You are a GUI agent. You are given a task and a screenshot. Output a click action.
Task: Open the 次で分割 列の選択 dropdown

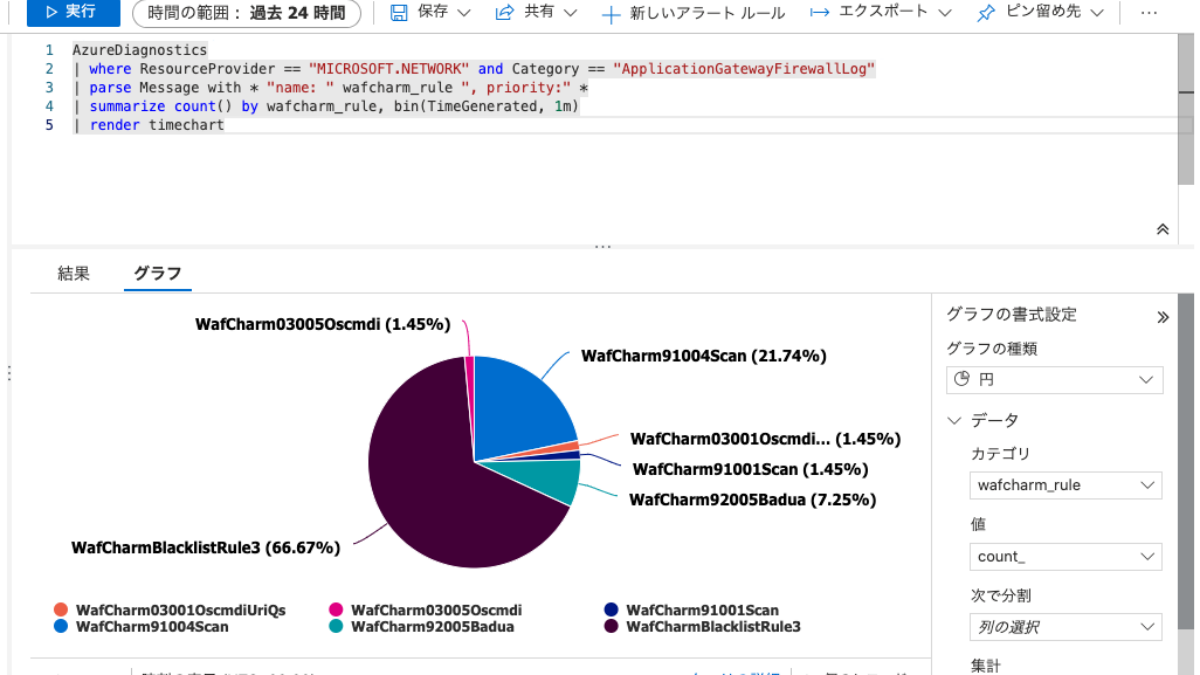pyautogui.click(x=1066, y=627)
